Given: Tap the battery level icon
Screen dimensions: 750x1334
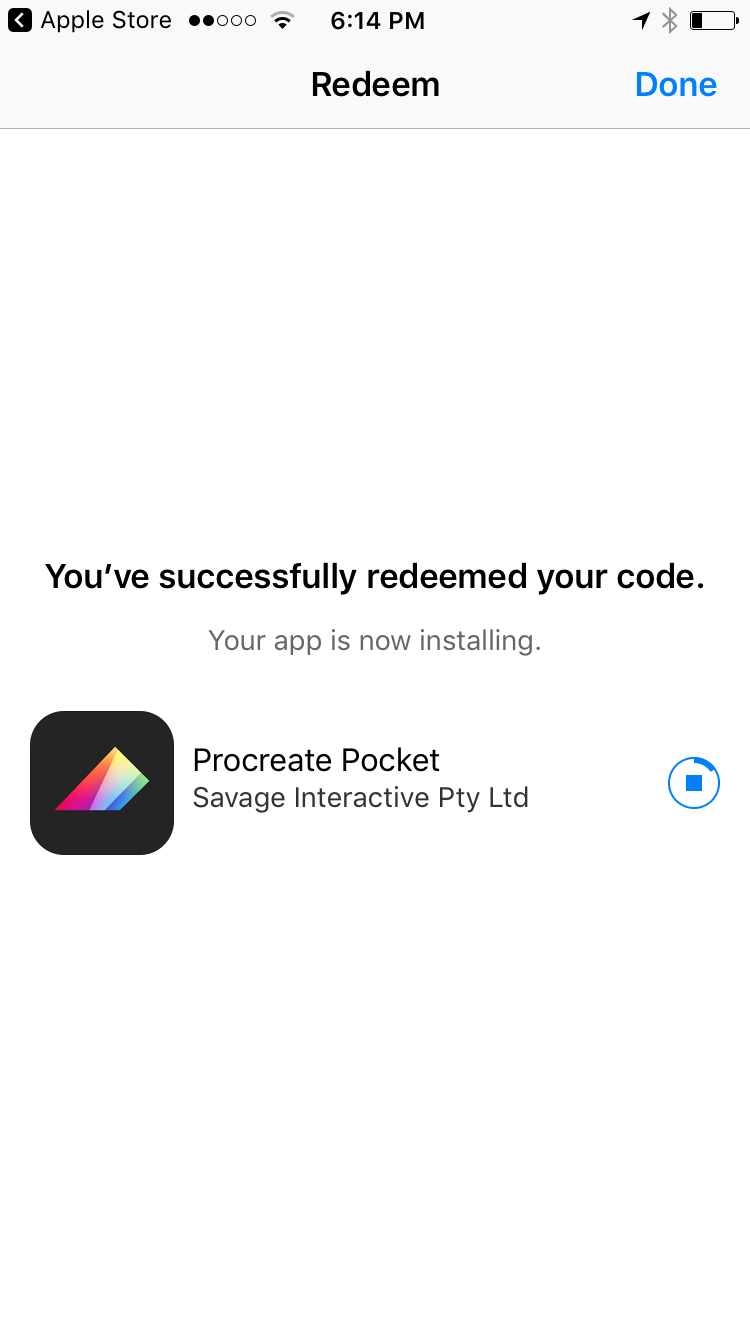Looking at the screenshot, I should 714,20.
